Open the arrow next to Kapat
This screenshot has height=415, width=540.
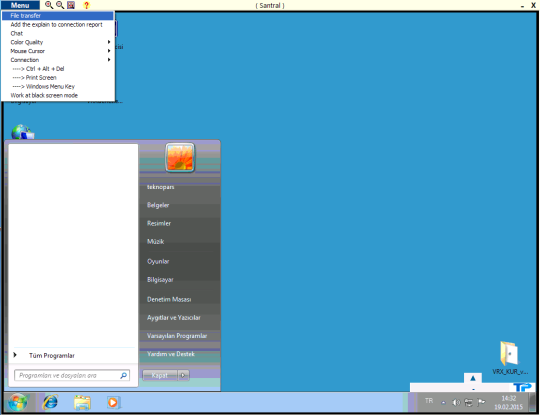183,375
